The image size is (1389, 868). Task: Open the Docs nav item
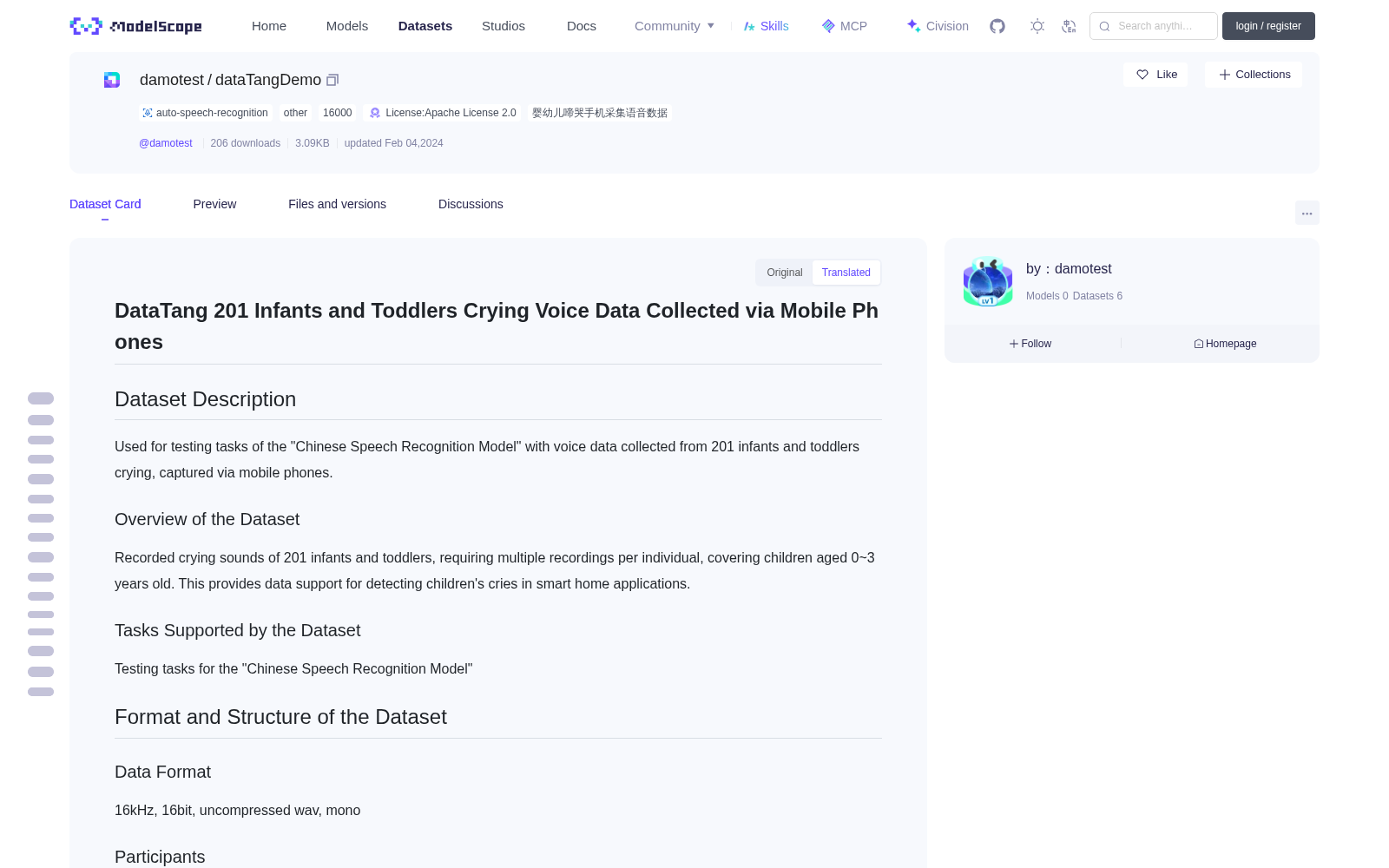coord(582,26)
